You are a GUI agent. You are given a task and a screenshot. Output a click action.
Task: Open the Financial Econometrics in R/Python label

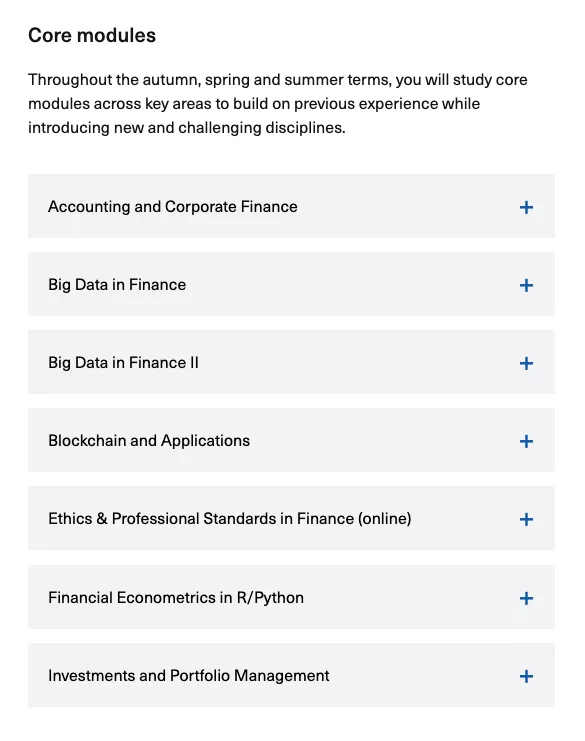click(176, 598)
